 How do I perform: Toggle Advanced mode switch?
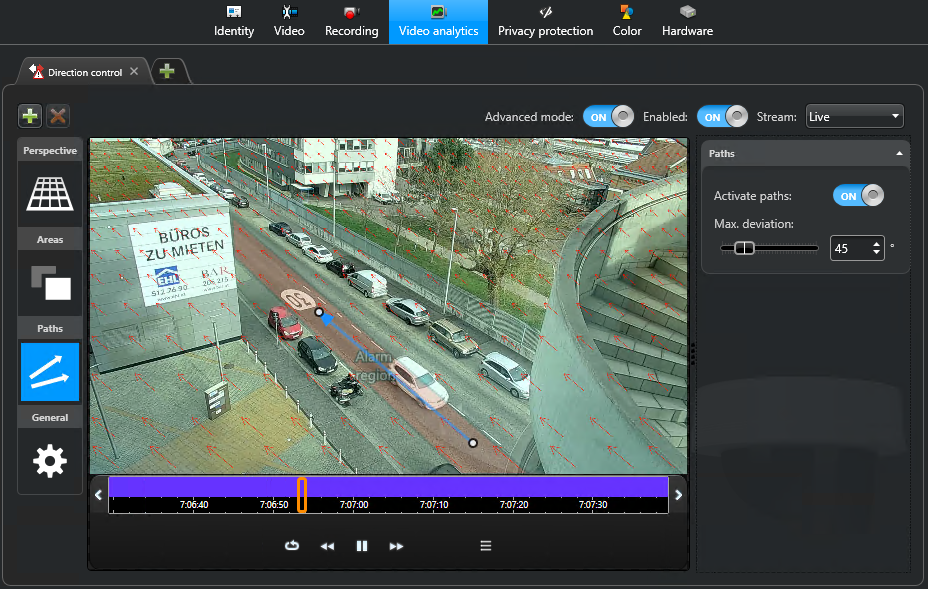tap(608, 117)
